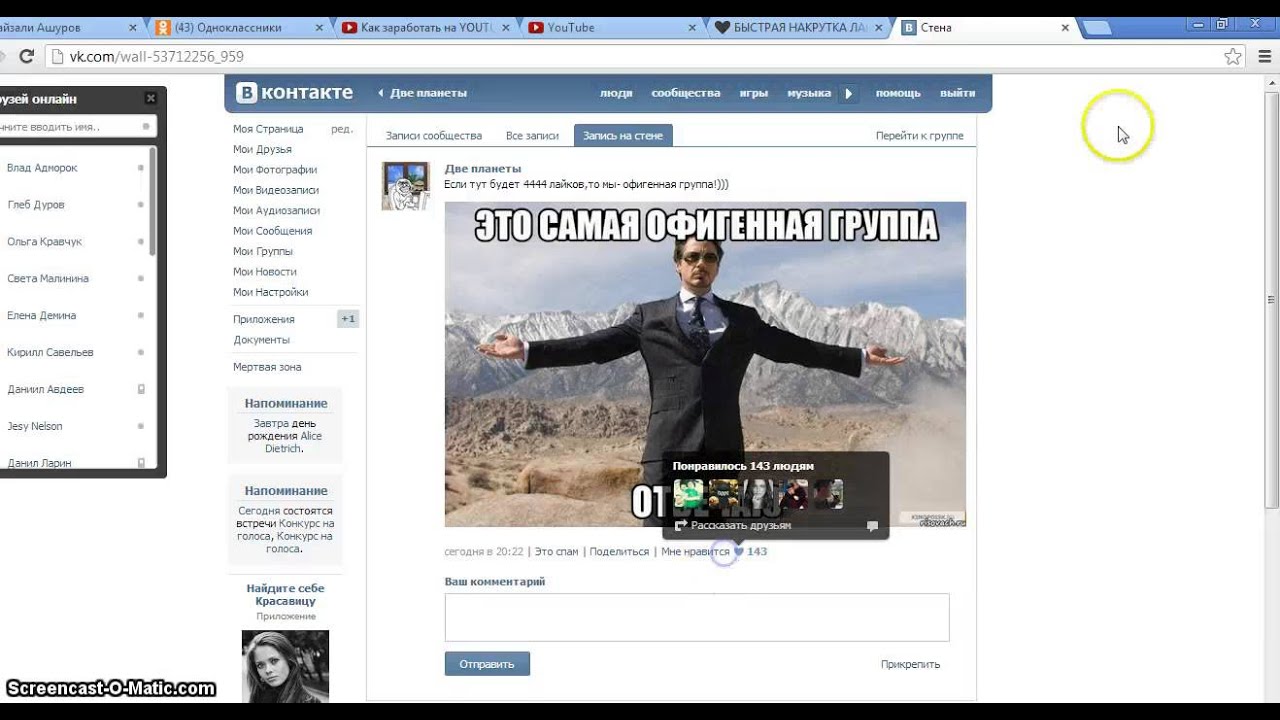
Task: Click выйти to log out
Action: pyautogui.click(x=957, y=93)
